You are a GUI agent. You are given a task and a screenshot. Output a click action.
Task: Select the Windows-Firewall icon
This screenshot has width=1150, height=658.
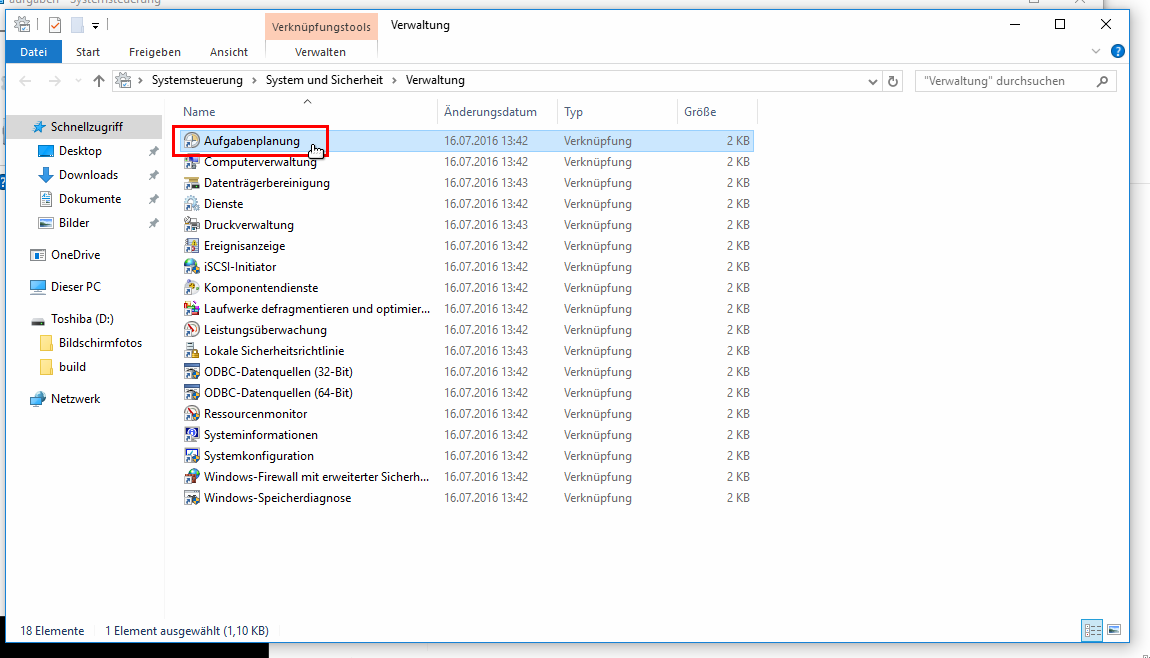(x=191, y=477)
